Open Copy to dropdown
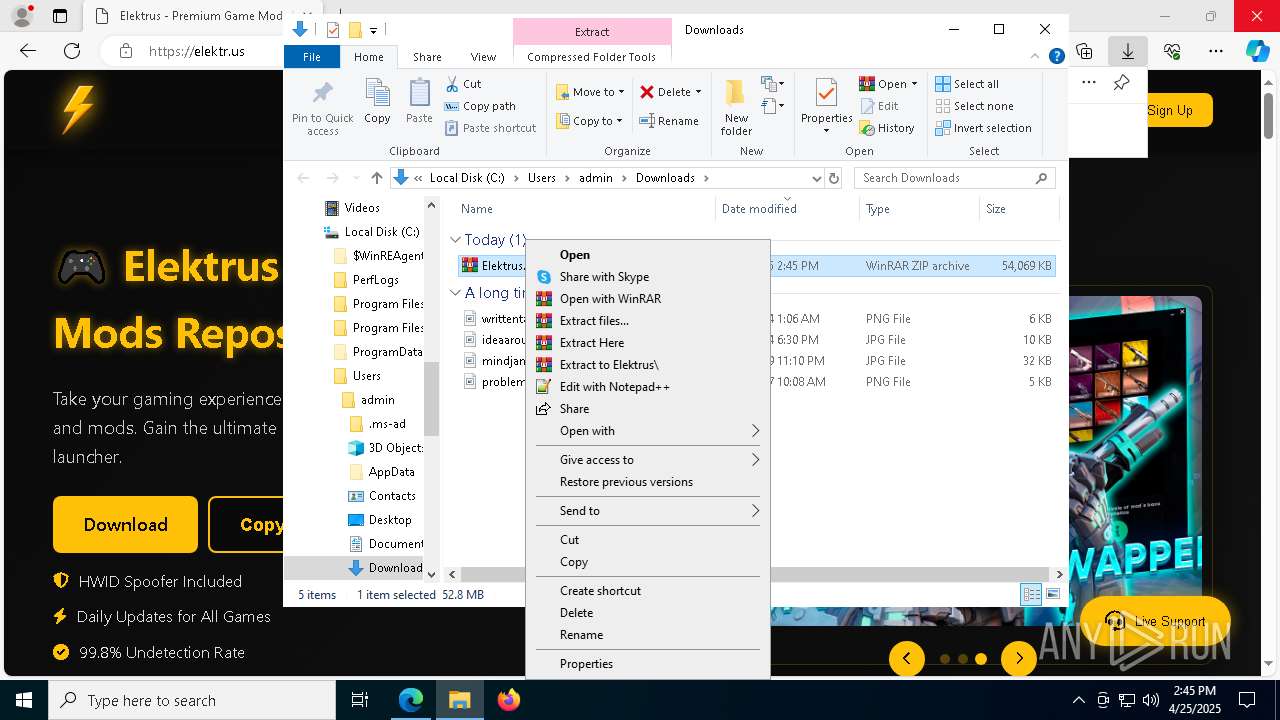Screen dimensions: 1280x720 [590, 121]
